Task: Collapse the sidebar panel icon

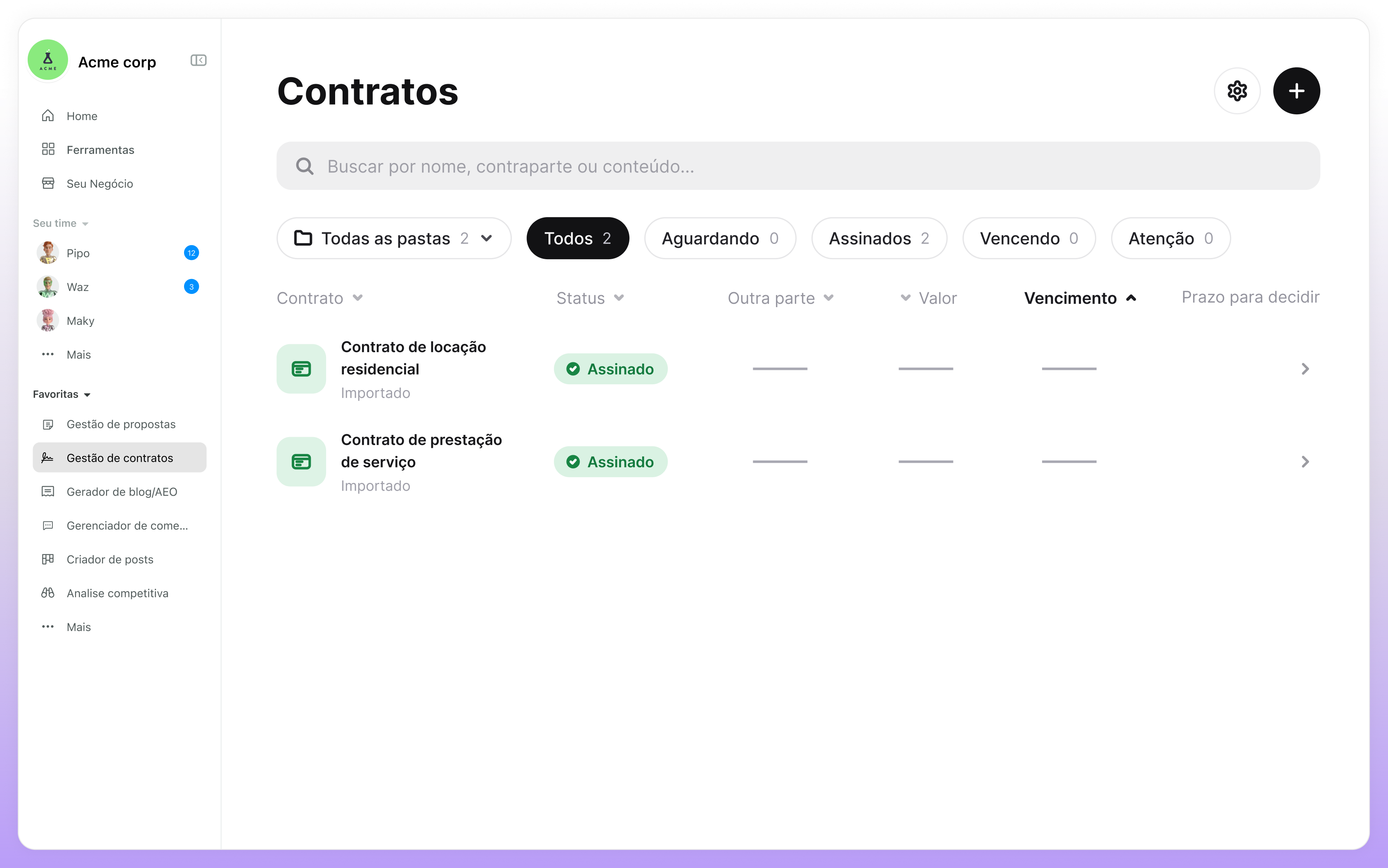Action: (198, 60)
